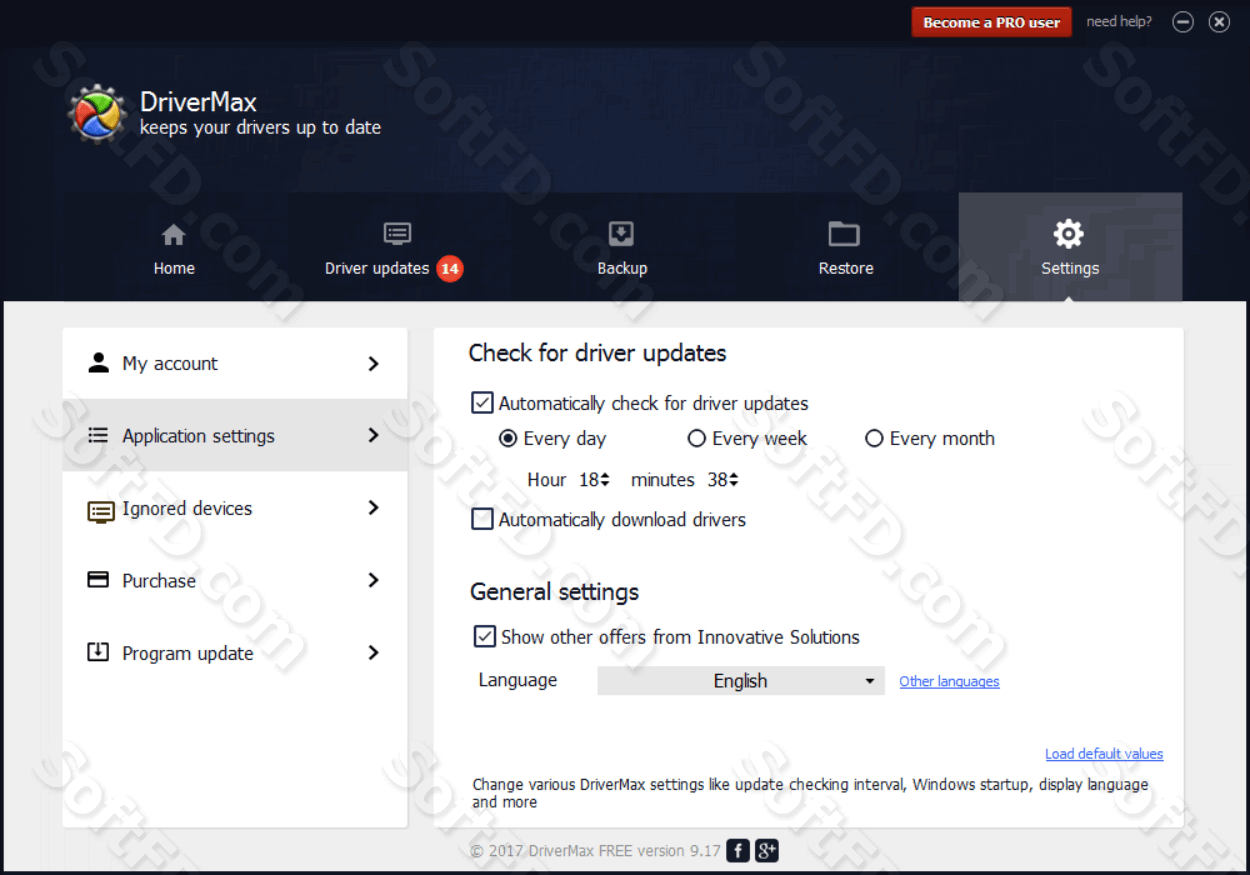
Task: Click the need help? link
Action: 1119,21
